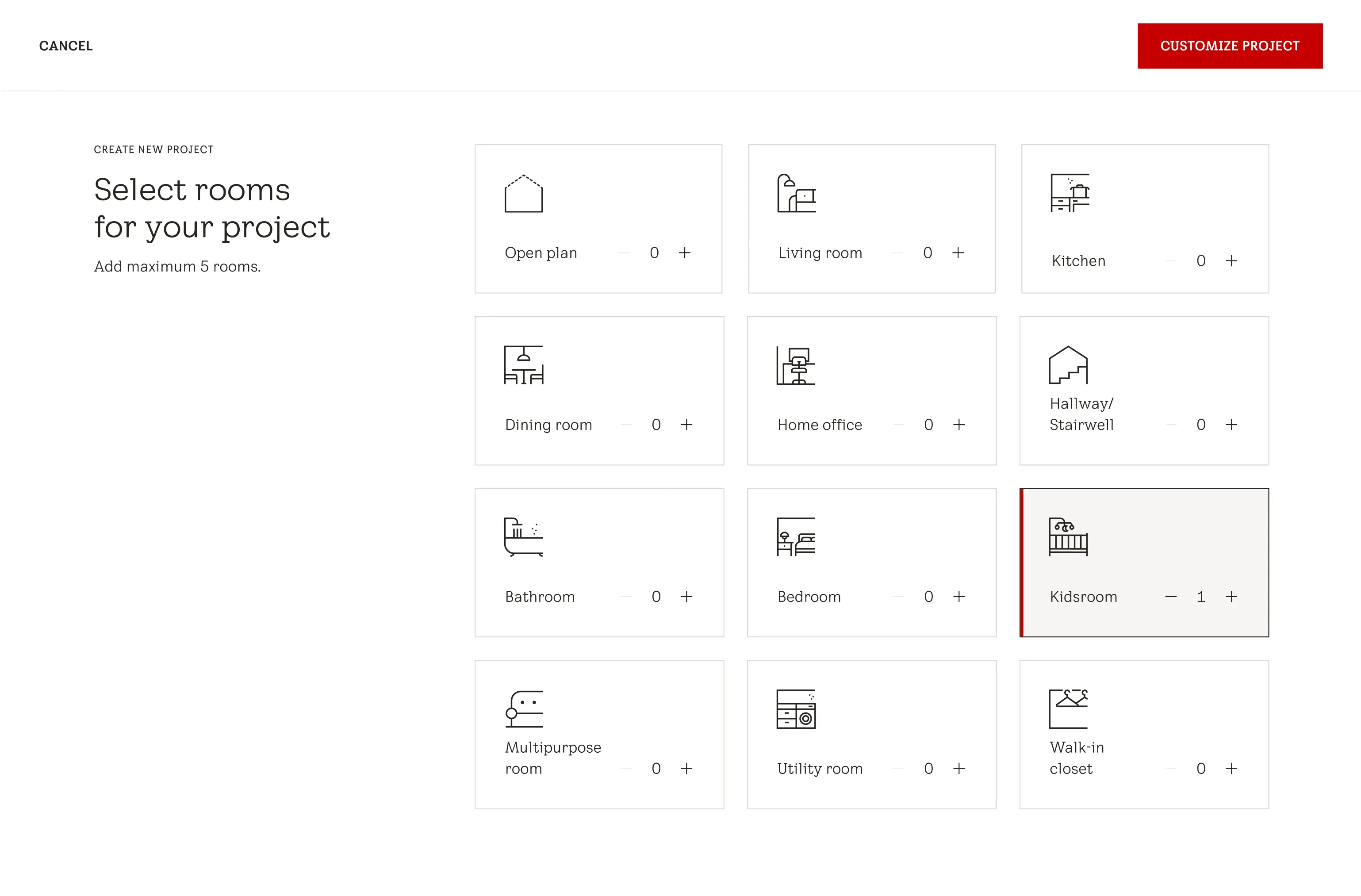Select the Dining room card label
Viewport: 1361px width, 896px height.
[548, 425]
